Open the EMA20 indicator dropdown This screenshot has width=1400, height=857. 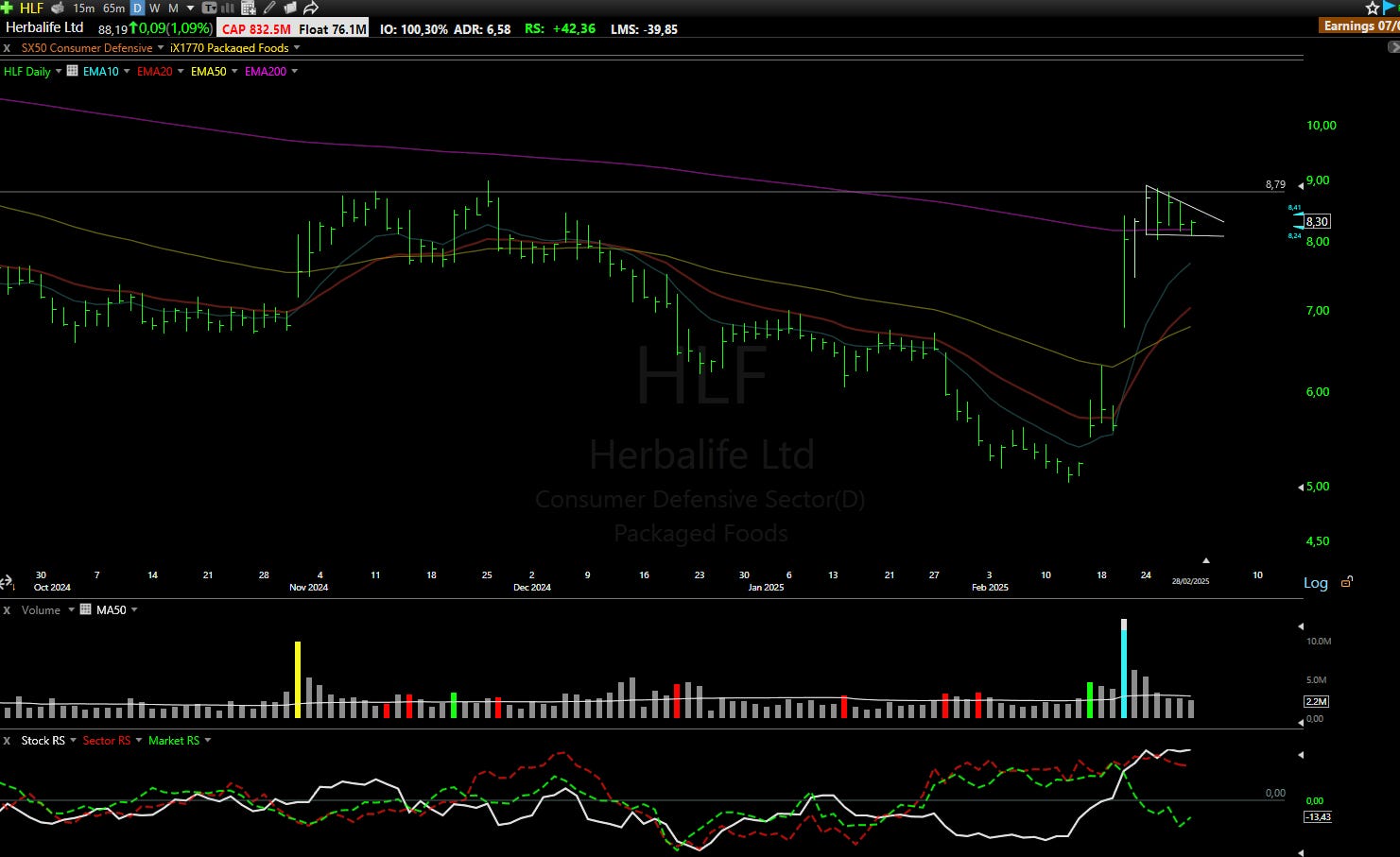(x=181, y=71)
